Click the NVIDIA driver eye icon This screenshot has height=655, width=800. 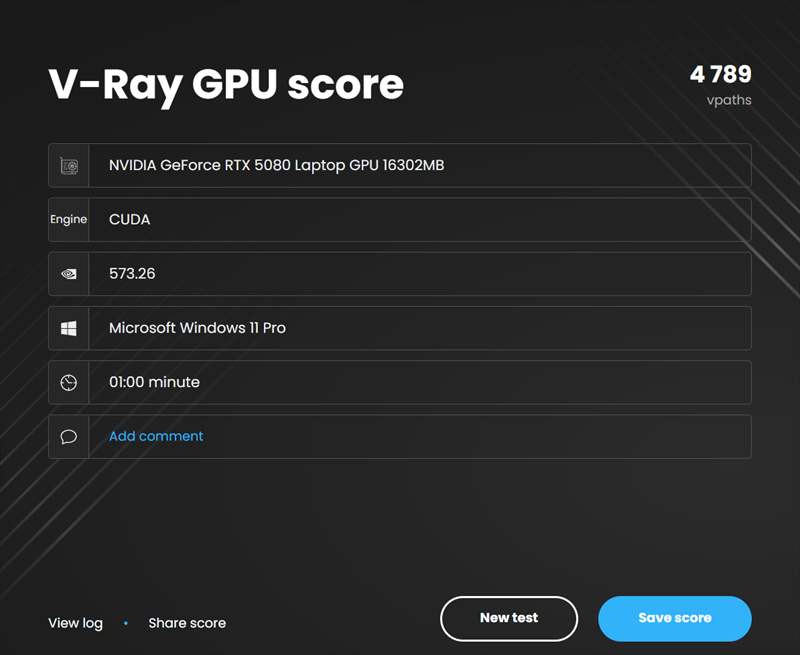point(69,273)
